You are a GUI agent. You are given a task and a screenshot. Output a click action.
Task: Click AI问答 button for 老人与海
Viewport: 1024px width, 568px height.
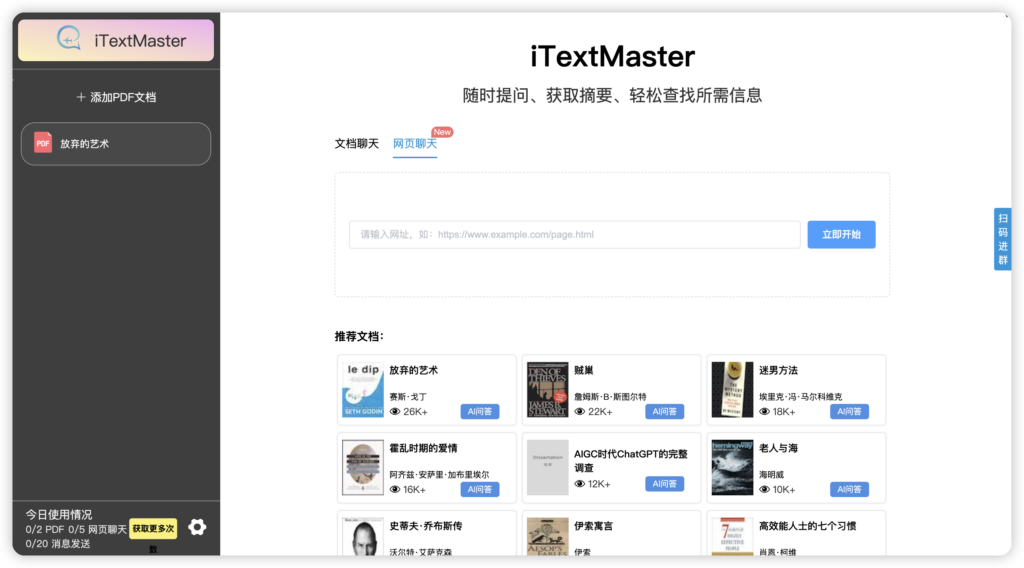[x=850, y=489]
